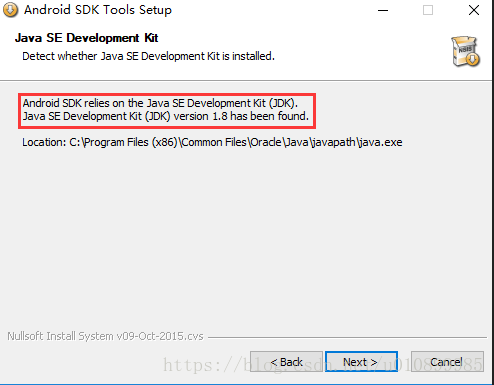The width and height of the screenshot is (494, 385).
Task: Continue the setup with Next >
Action: pos(361,362)
